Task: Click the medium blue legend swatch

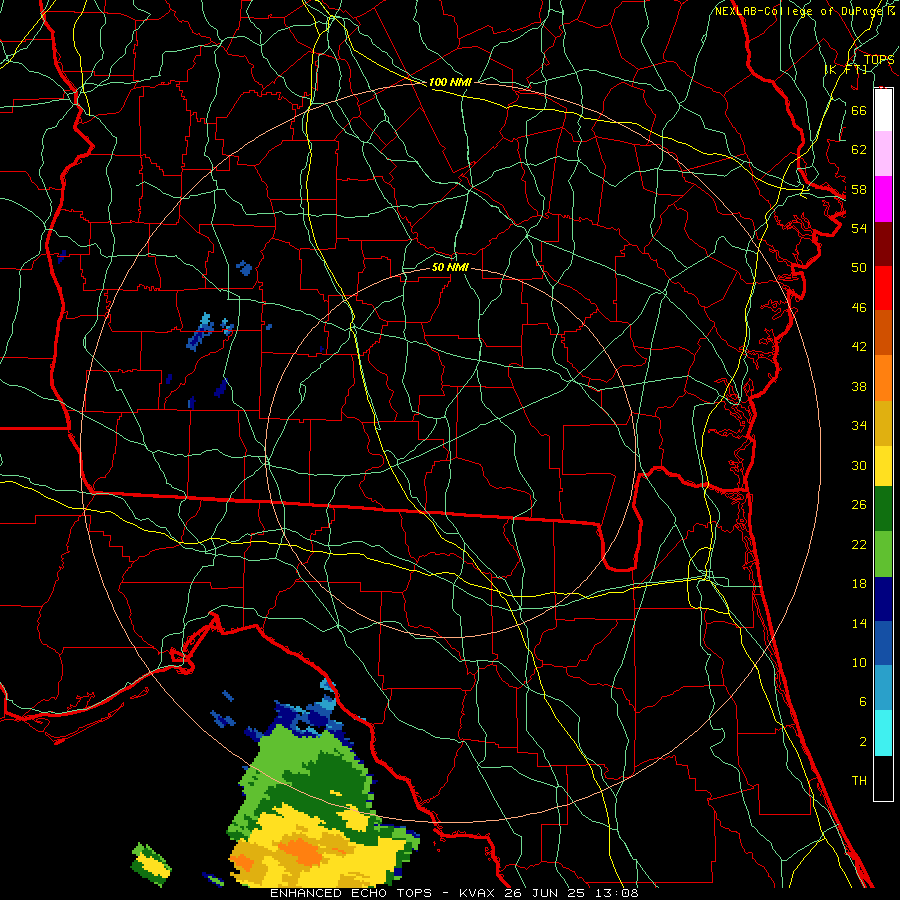Action: pyautogui.click(x=883, y=643)
